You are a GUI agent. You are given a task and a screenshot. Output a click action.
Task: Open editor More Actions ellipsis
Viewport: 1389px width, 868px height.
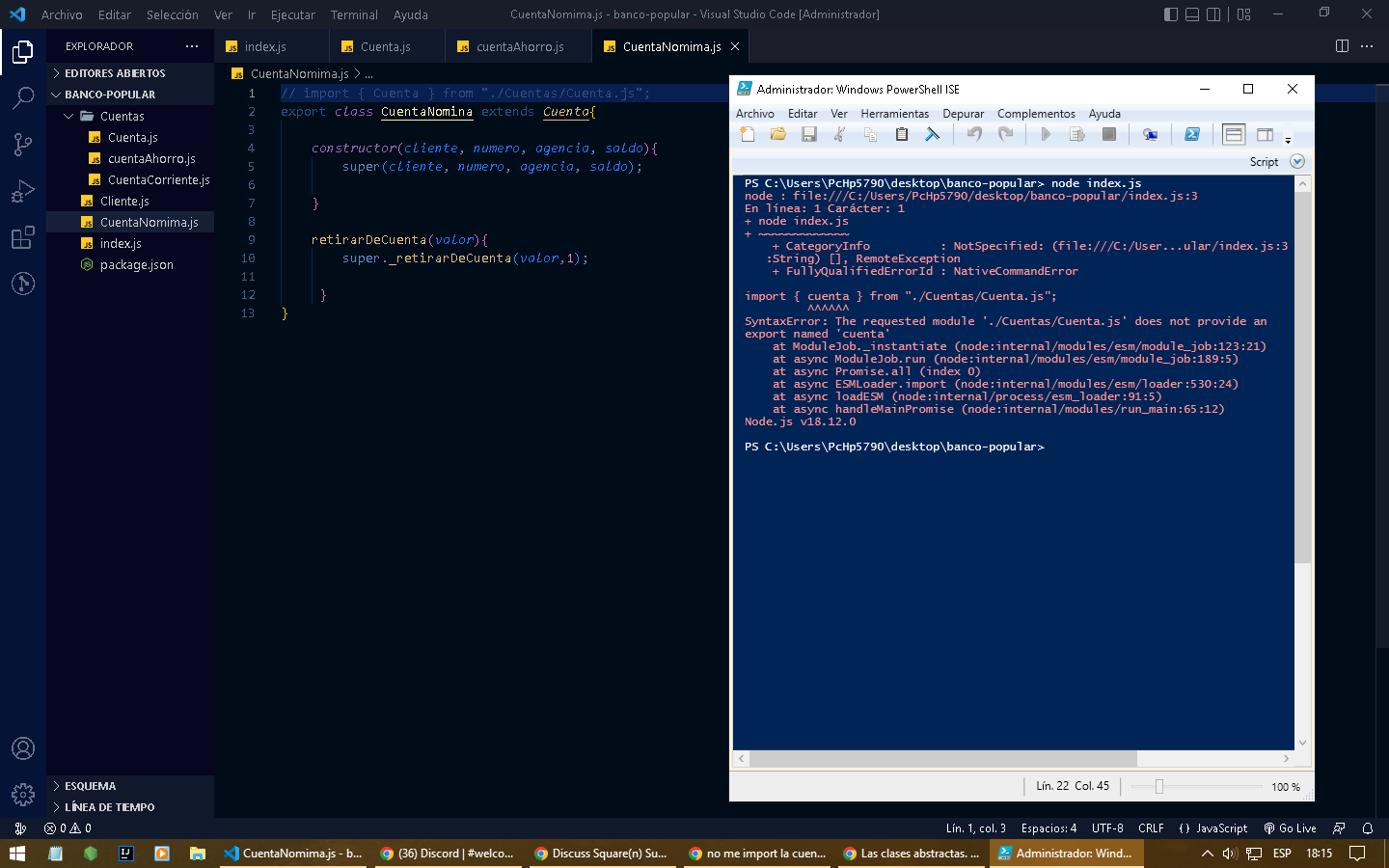pyautogui.click(x=1367, y=46)
